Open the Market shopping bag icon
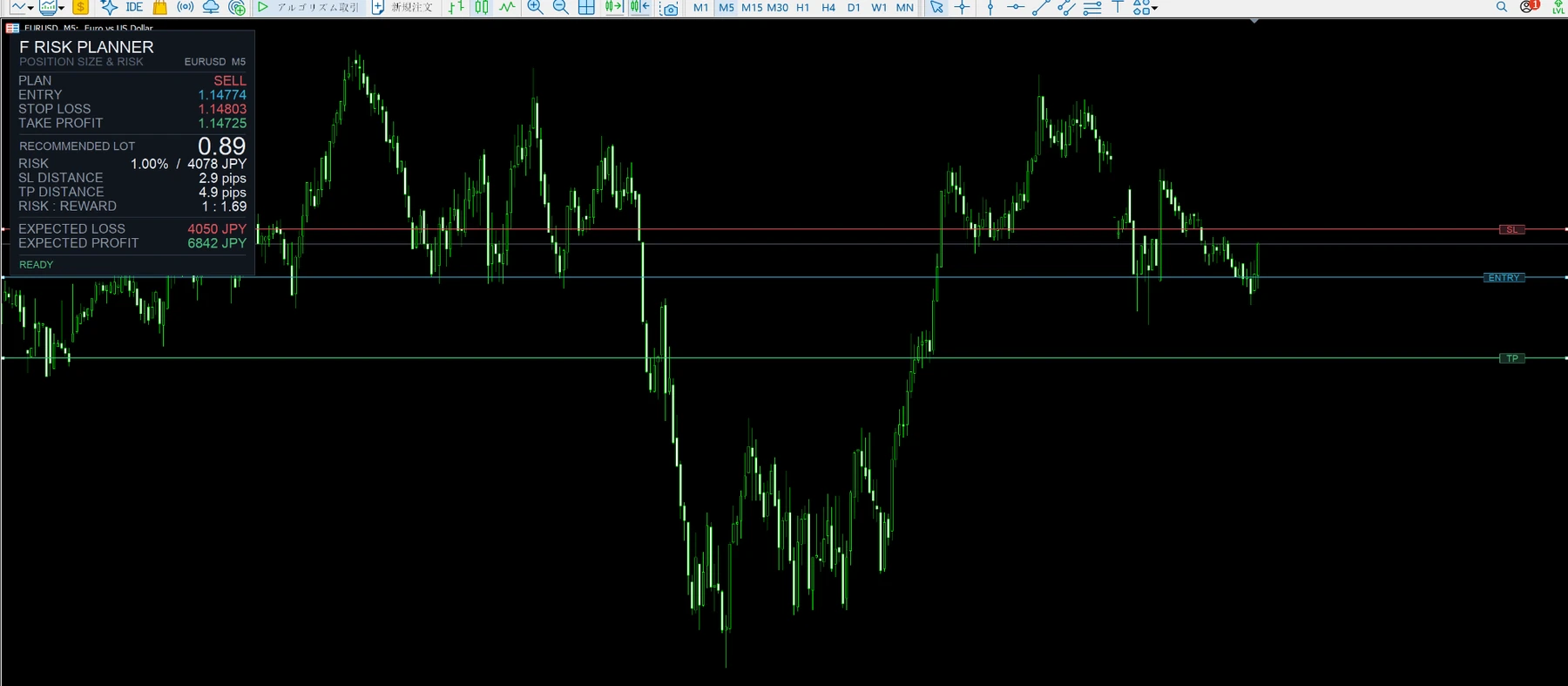The width and height of the screenshot is (1568, 686). pyautogui.click(x=160, y=7)
